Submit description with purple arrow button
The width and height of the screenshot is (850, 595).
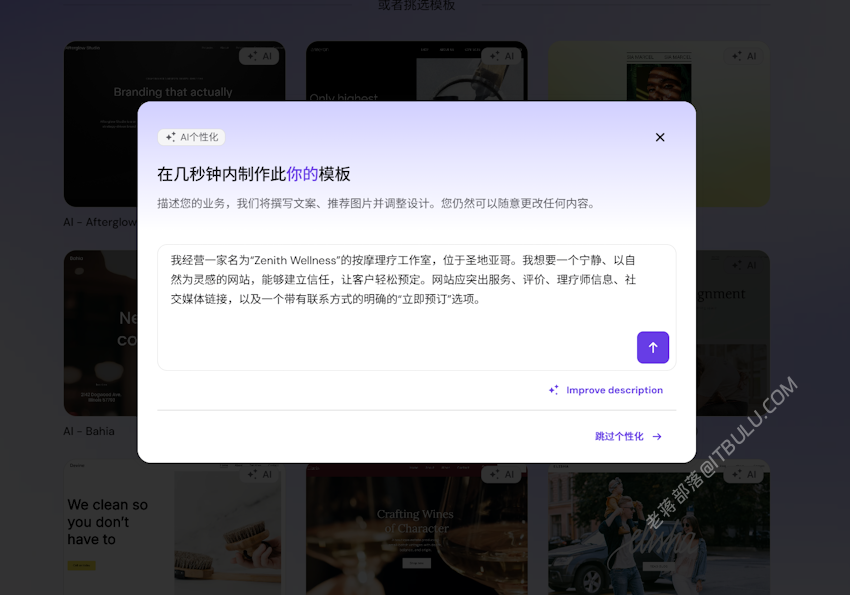pos(653,347)
